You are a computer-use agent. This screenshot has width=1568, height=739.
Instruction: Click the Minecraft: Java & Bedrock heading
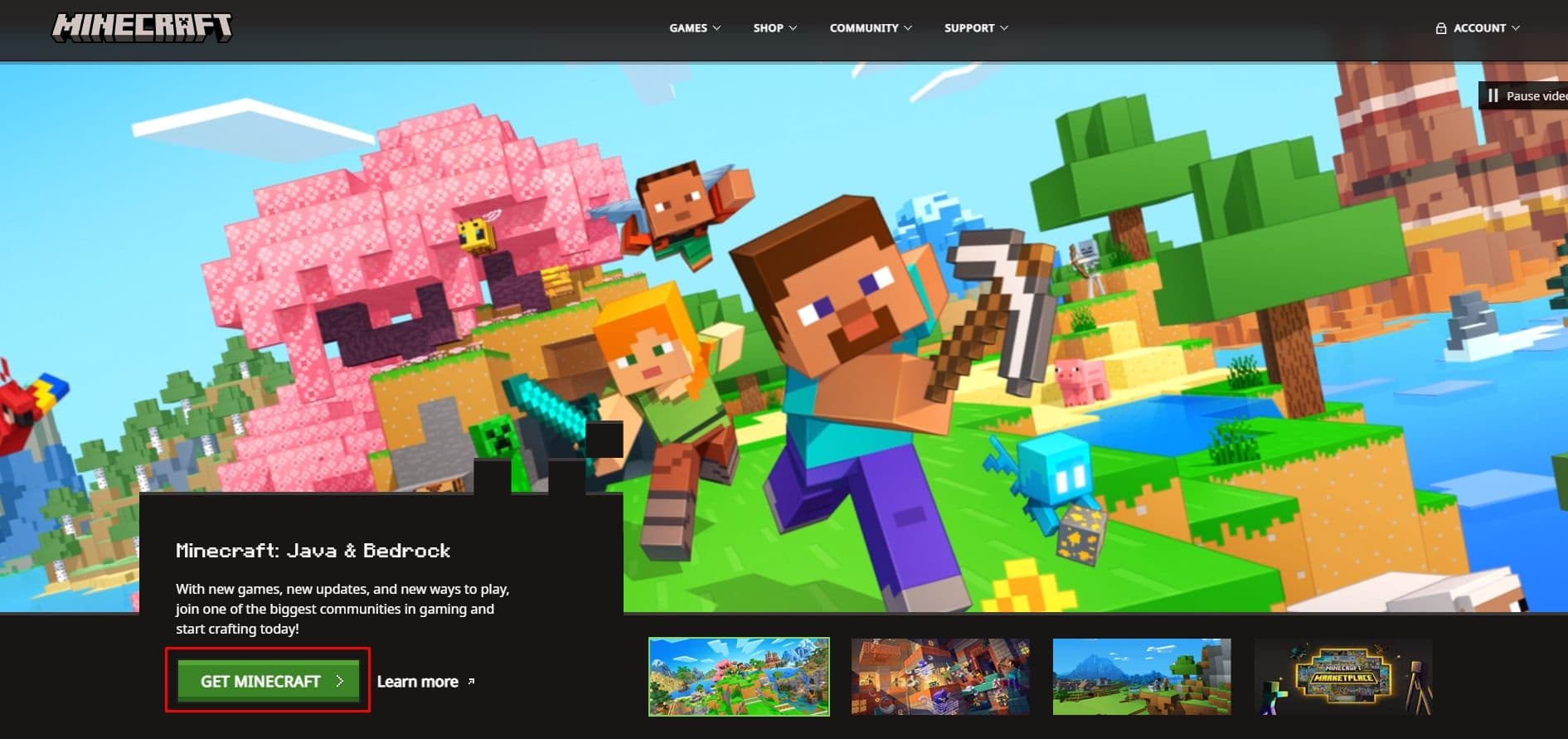point(313,551)
